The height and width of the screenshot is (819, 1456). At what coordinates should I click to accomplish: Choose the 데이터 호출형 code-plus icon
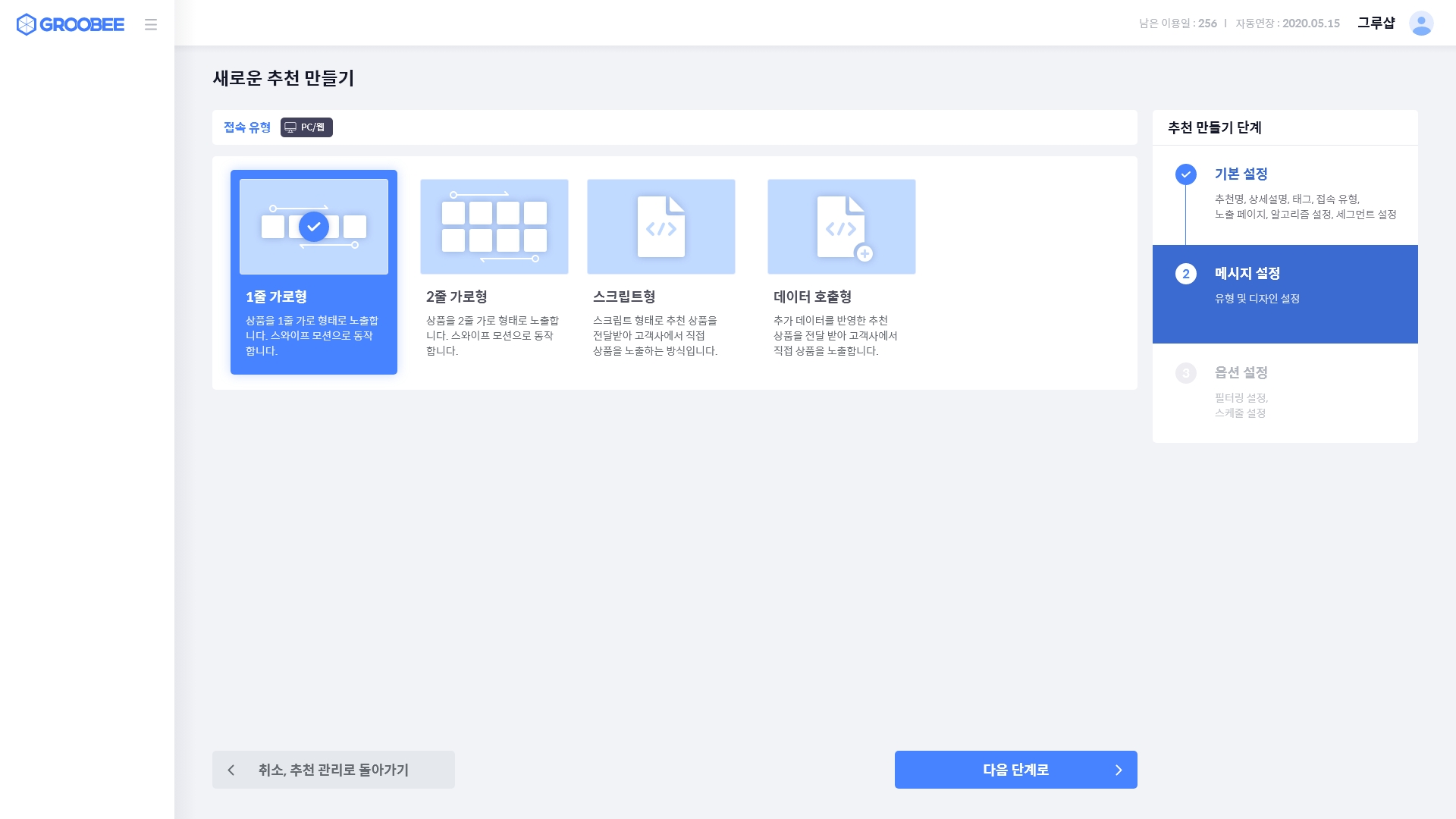(842, 226)
